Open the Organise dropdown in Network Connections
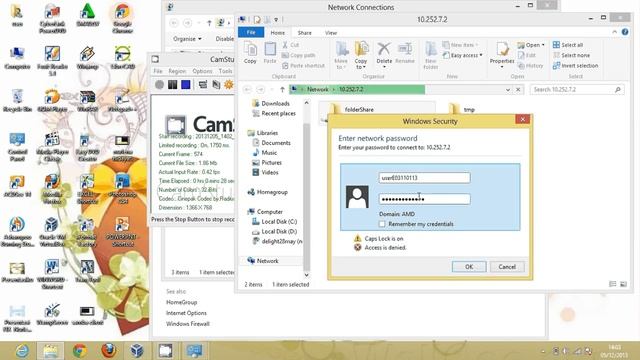This screenshot has height=360, width=640. 187,39
